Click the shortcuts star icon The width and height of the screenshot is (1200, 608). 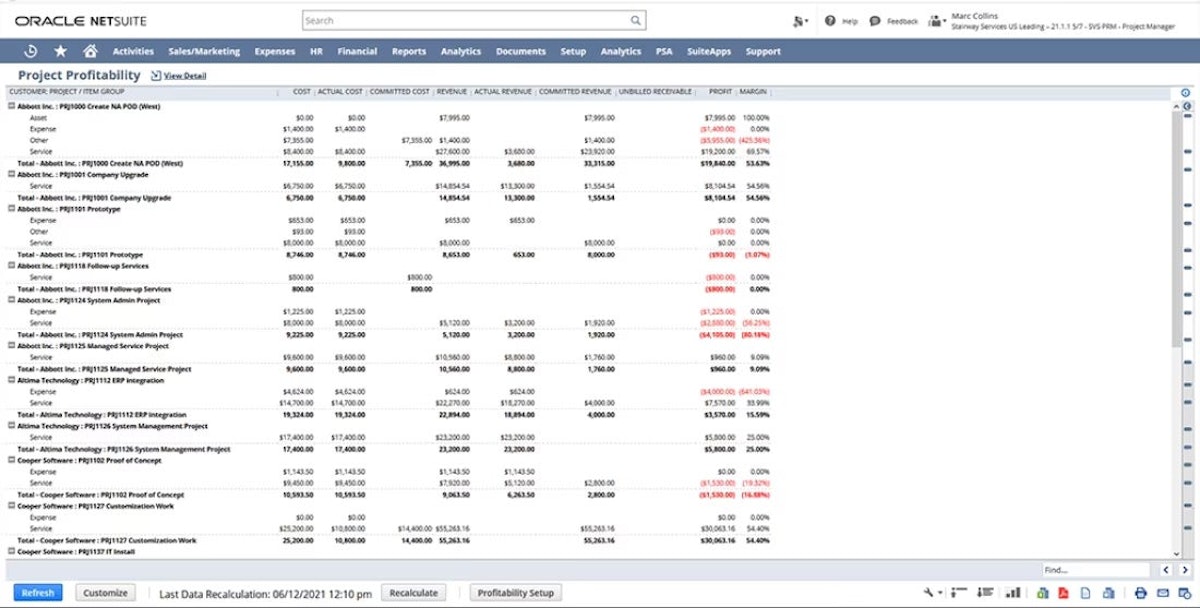tap(62, 51)
